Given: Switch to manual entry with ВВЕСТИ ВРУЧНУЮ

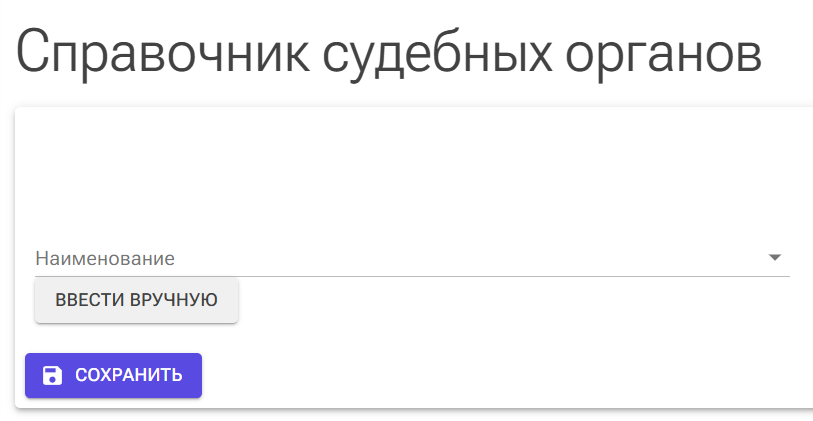Looking at the screenshot, I should click(136, 300).
